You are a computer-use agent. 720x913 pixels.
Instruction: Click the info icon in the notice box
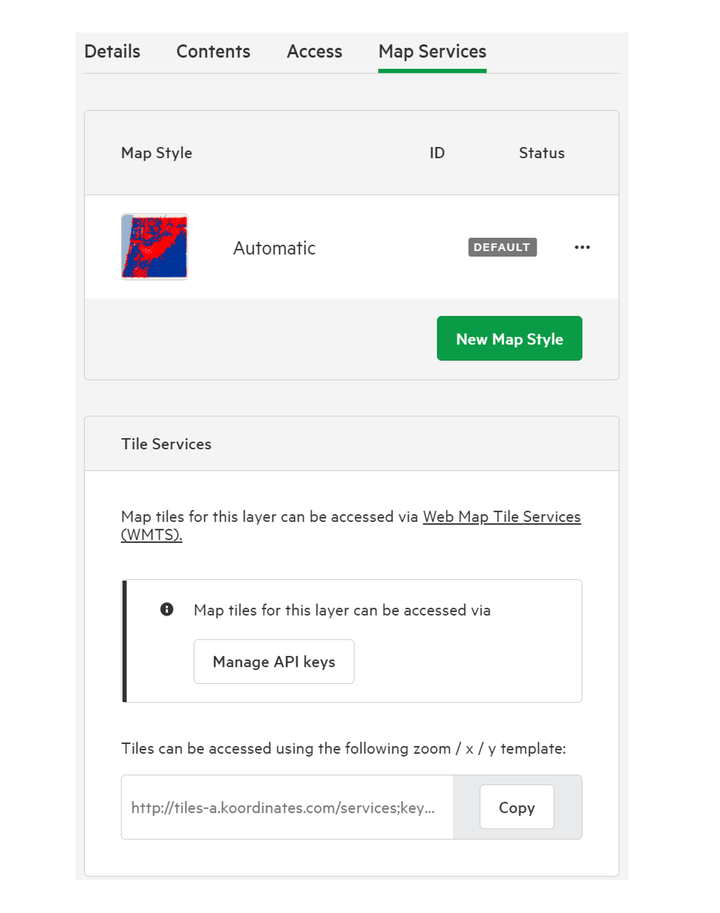coord(166,609)
